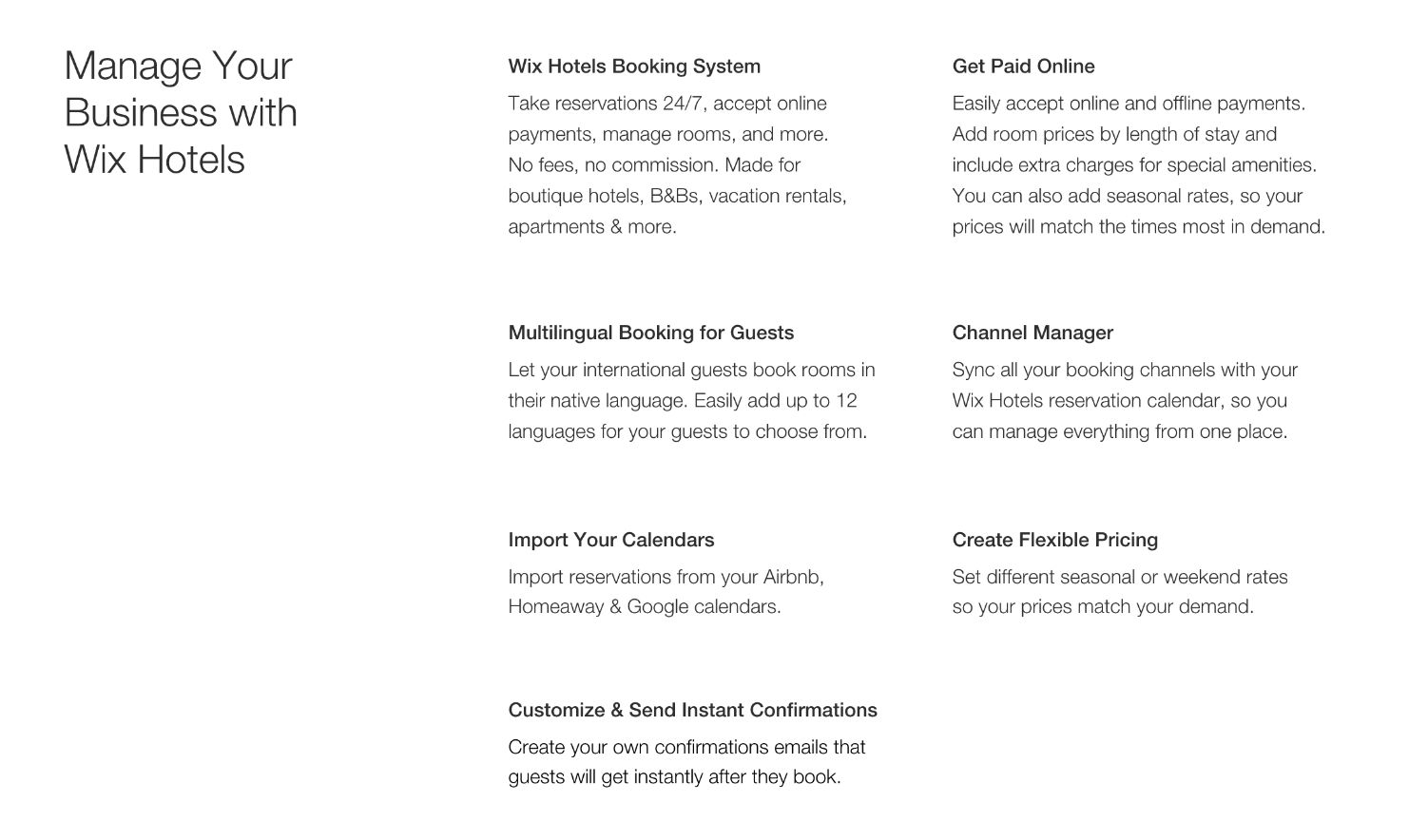Select the 'Channel Manager' heading
The height and width of the screenshot is (840, 1409).
(x=1033, y=333)
